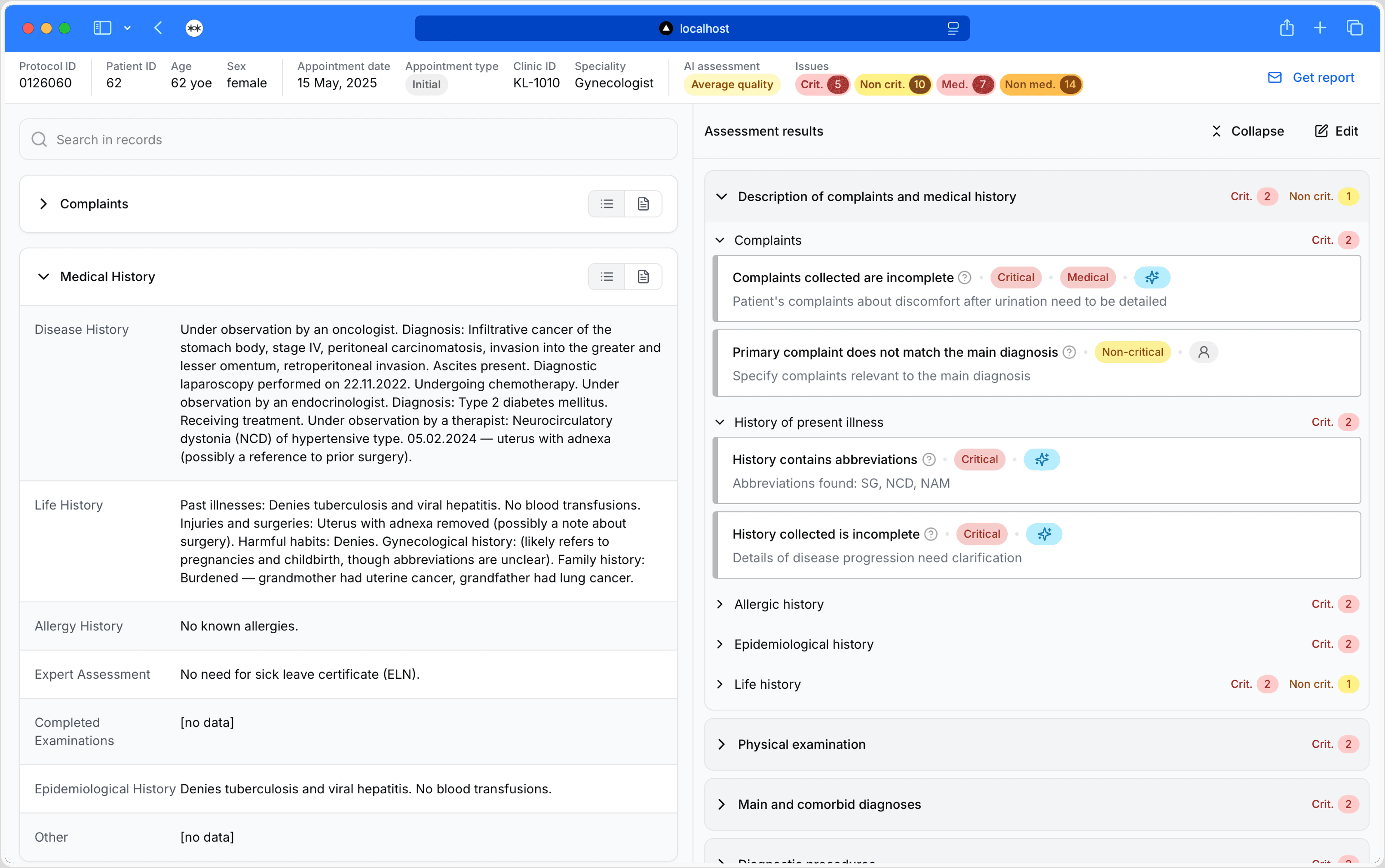Click the Average quality assessment badge
Image resolution: width=1385 pixels, height=868 pixels.
[731, 84]
